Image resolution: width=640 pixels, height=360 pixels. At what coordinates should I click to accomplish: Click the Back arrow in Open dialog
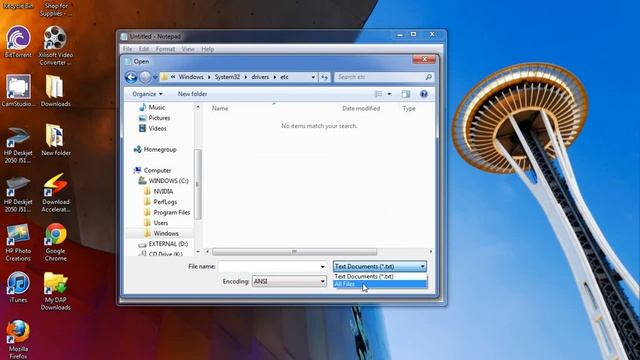coord(131,77)
